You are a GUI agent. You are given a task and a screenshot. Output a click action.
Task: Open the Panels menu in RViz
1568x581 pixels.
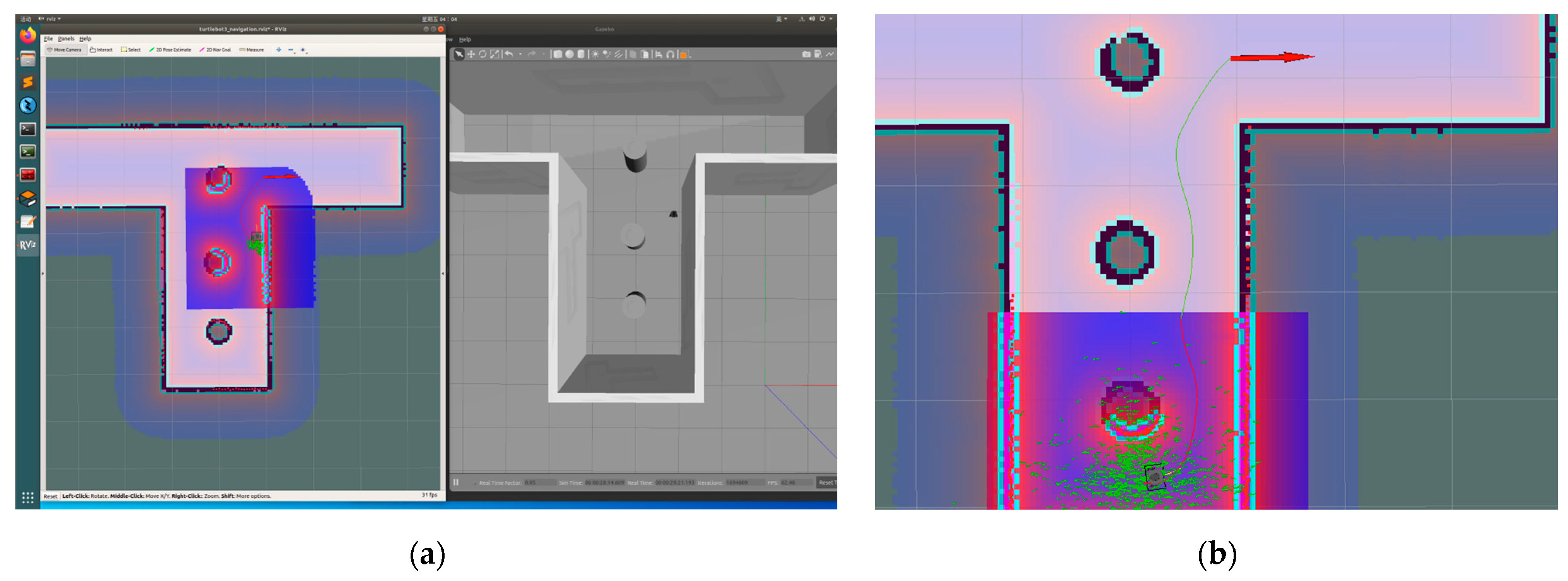point(66,38)
